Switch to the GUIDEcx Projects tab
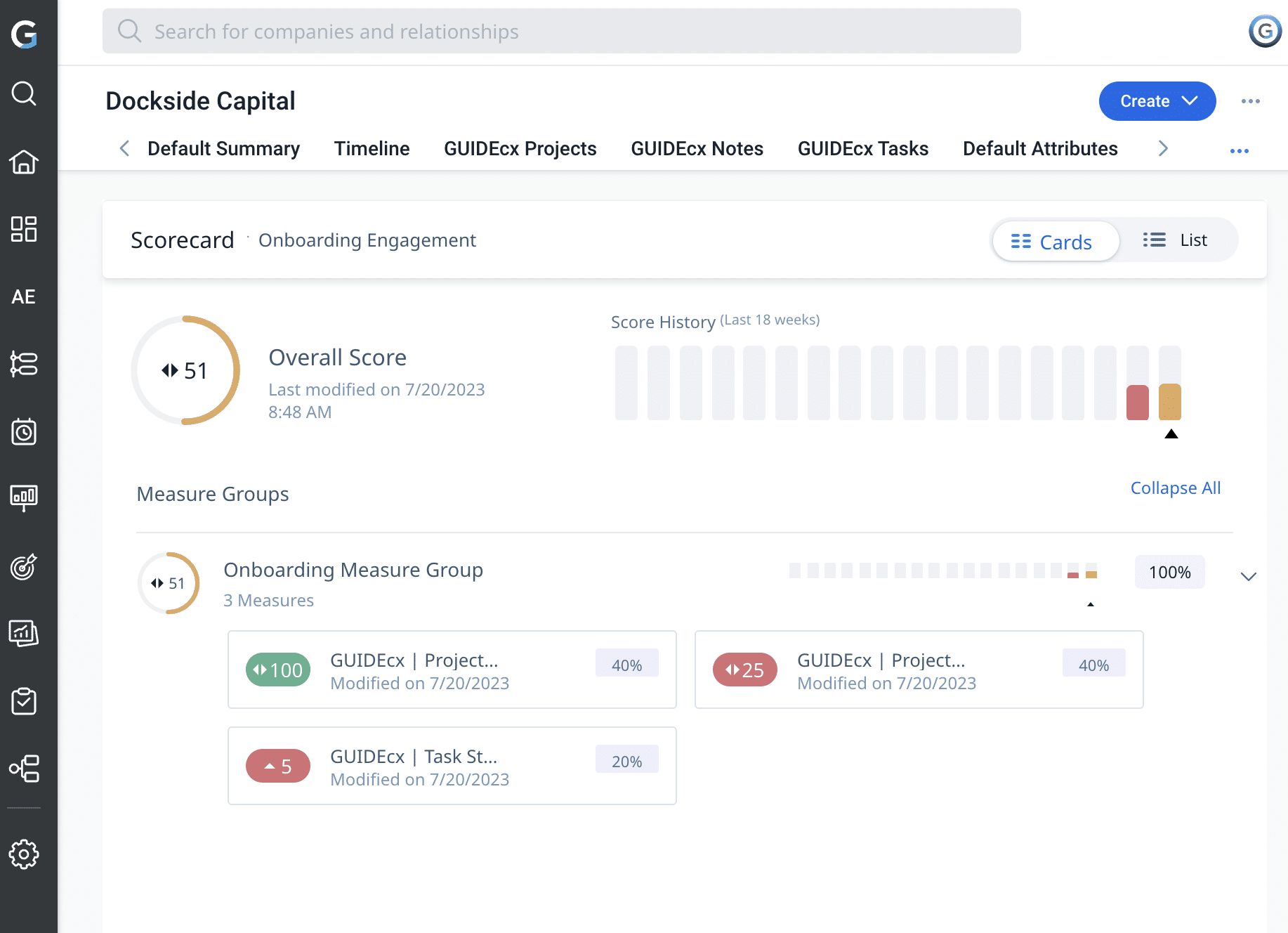The width and height of the screenshot is (1288, 933). [520, 148]
